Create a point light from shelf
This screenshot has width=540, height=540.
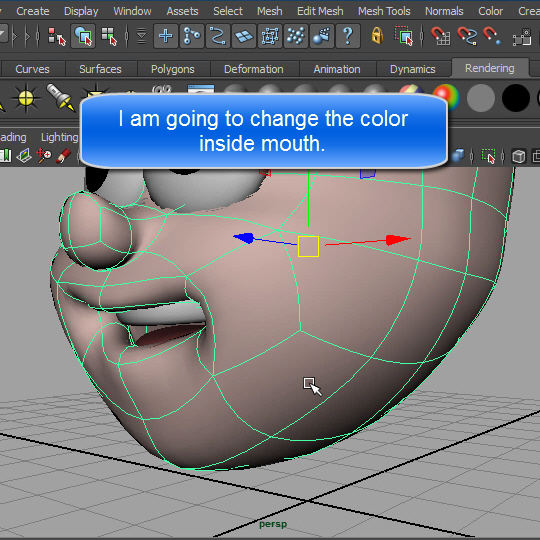pyautogui.click(x=26, y=98)
